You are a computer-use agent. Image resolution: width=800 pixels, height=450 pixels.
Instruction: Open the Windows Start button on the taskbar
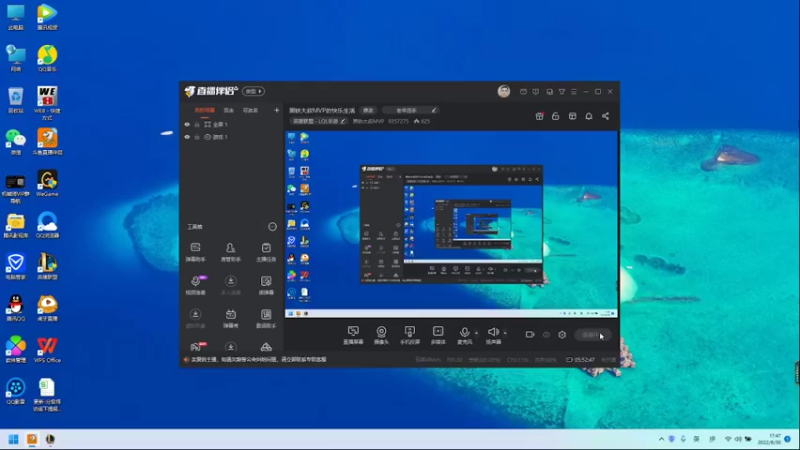pos(14,439)
